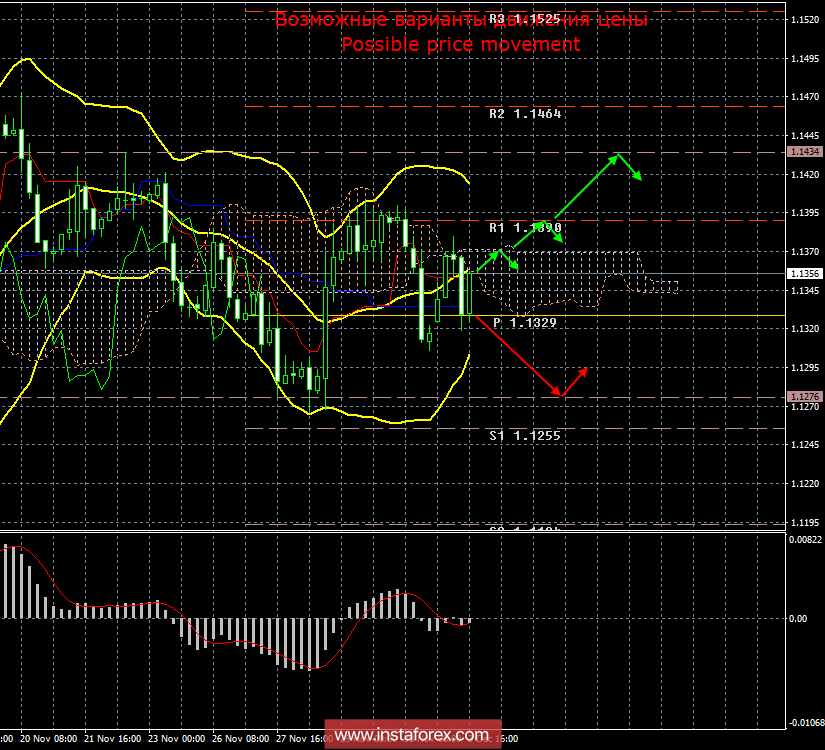Image resolution: width=825 pixels, height=750 pixels.
Task: Click the 1.1495 price axis value
Action: tap(805, 58)
